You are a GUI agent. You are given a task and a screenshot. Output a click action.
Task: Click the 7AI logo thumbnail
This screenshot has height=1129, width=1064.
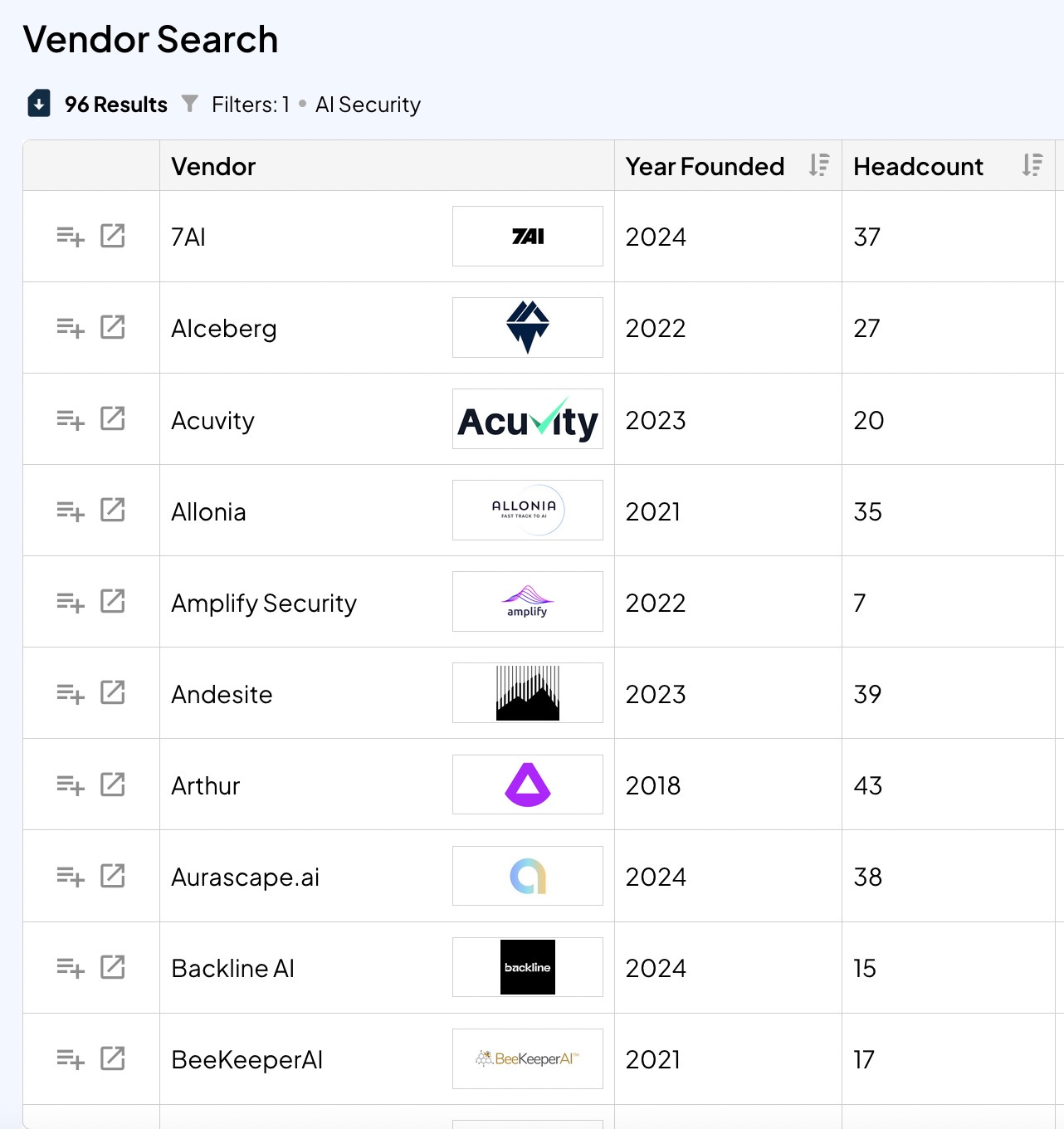(528, 237)
